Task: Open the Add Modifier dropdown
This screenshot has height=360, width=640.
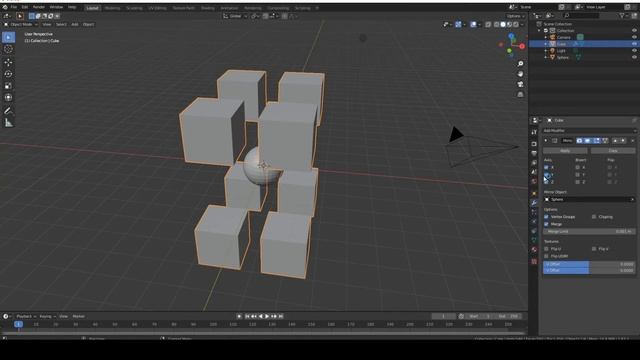Action: click(589, 131)
